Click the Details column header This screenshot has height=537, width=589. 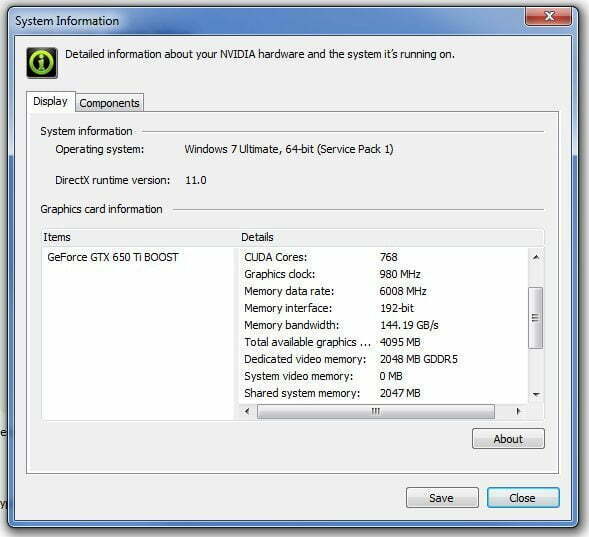(391, 237)
